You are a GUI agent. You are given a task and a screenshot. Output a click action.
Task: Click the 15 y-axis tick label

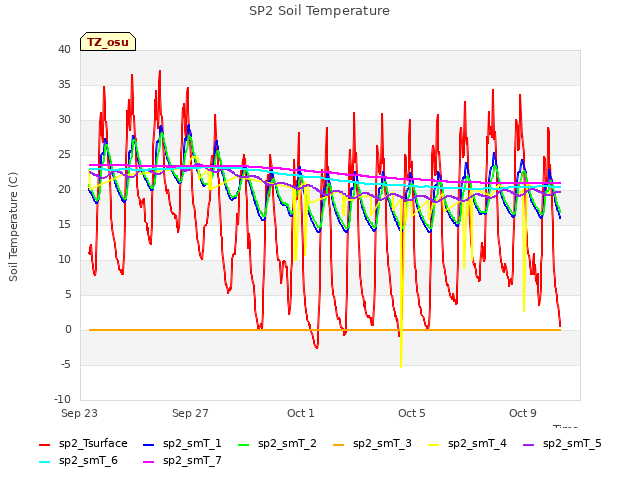tap(64, 224)
